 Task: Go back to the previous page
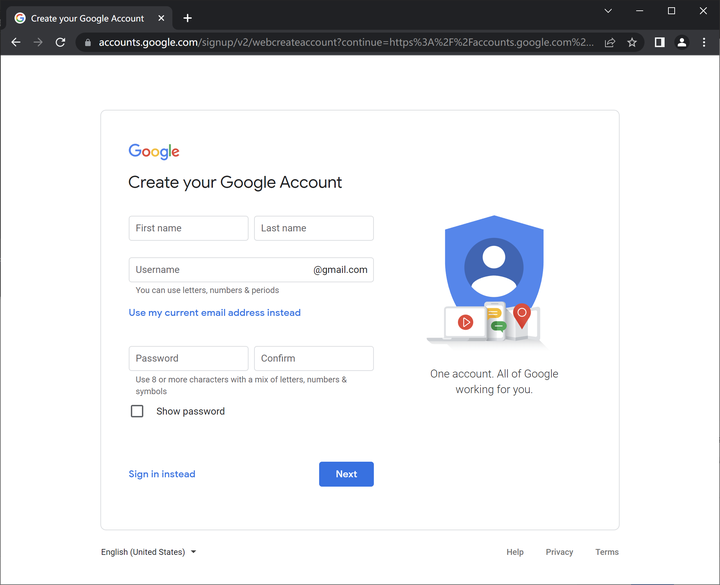(16, 42)
